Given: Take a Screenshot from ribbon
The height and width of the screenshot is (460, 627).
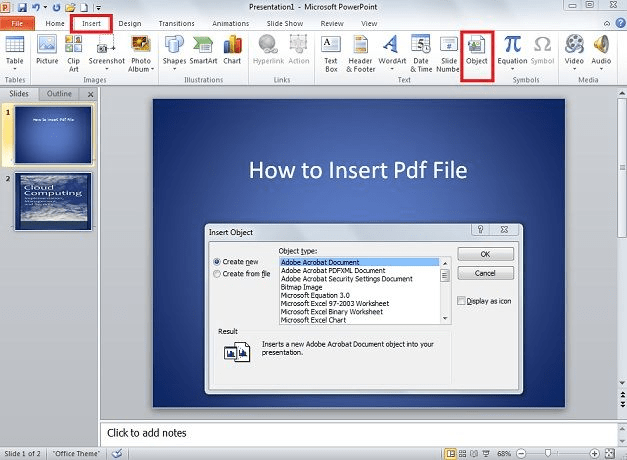Looking at the screenshot, I should pos(106,53).
